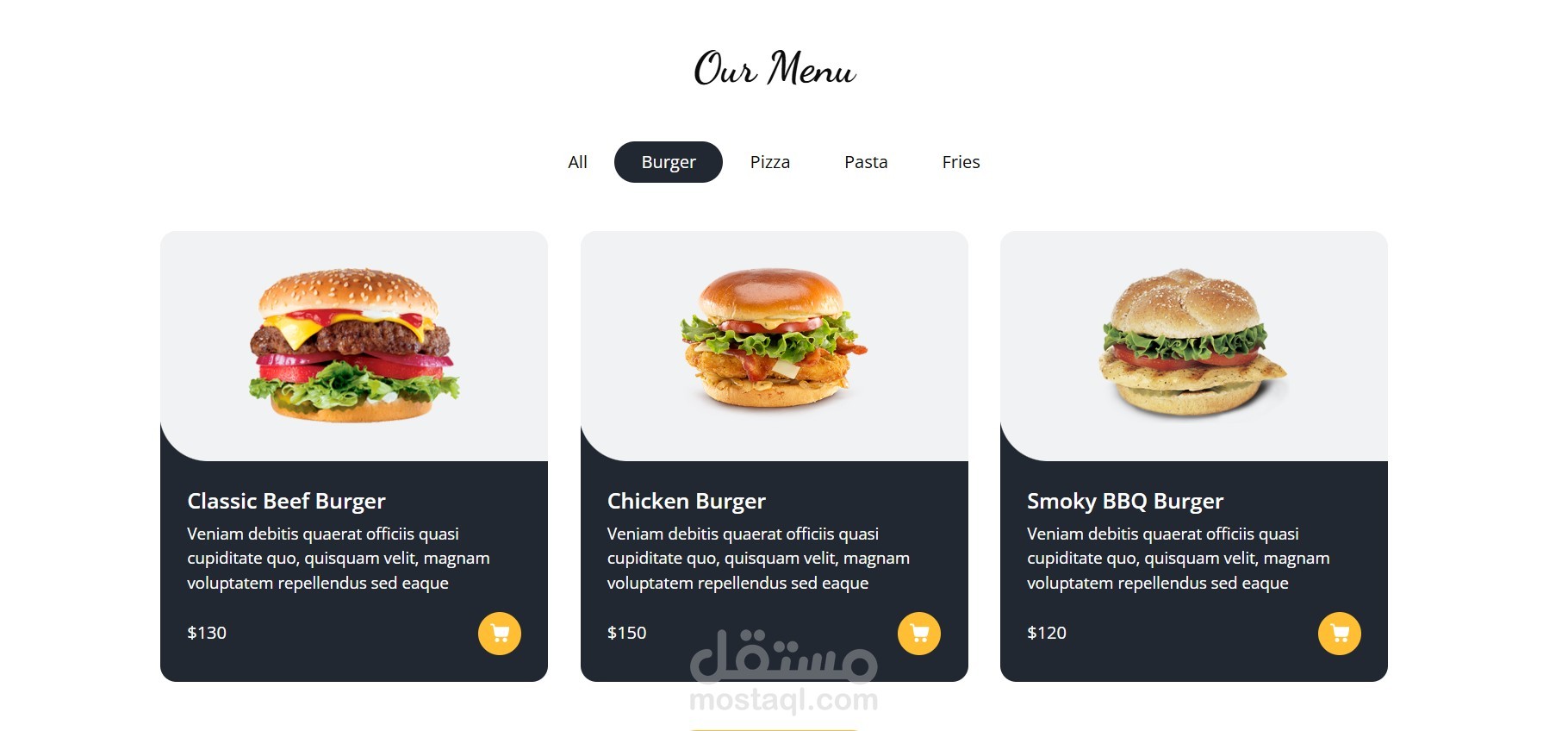Image resolution: width=1568 pixels, height=731 pixels.
Task: Select the Burger filter tab
Action: [x=669, y=162]
